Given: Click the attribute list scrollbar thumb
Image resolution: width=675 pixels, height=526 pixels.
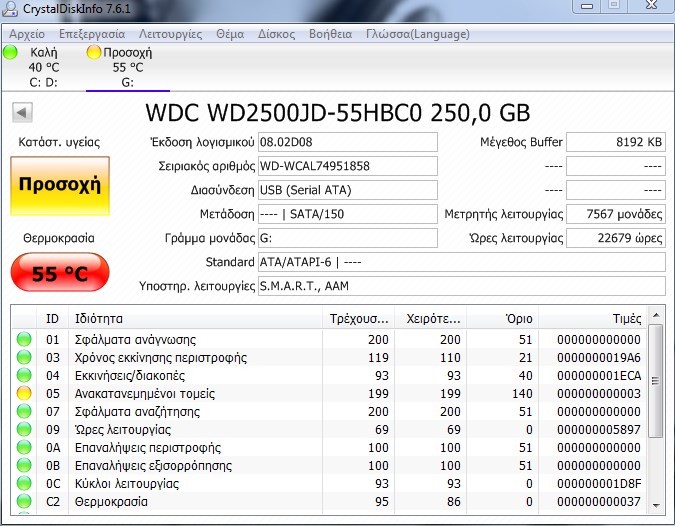Looking at the screenshot, I should (x=656, y=381).
